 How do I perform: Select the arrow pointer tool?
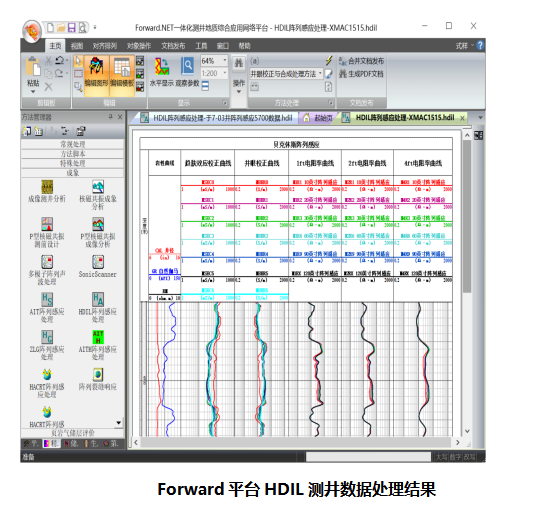tap(78, 61)
